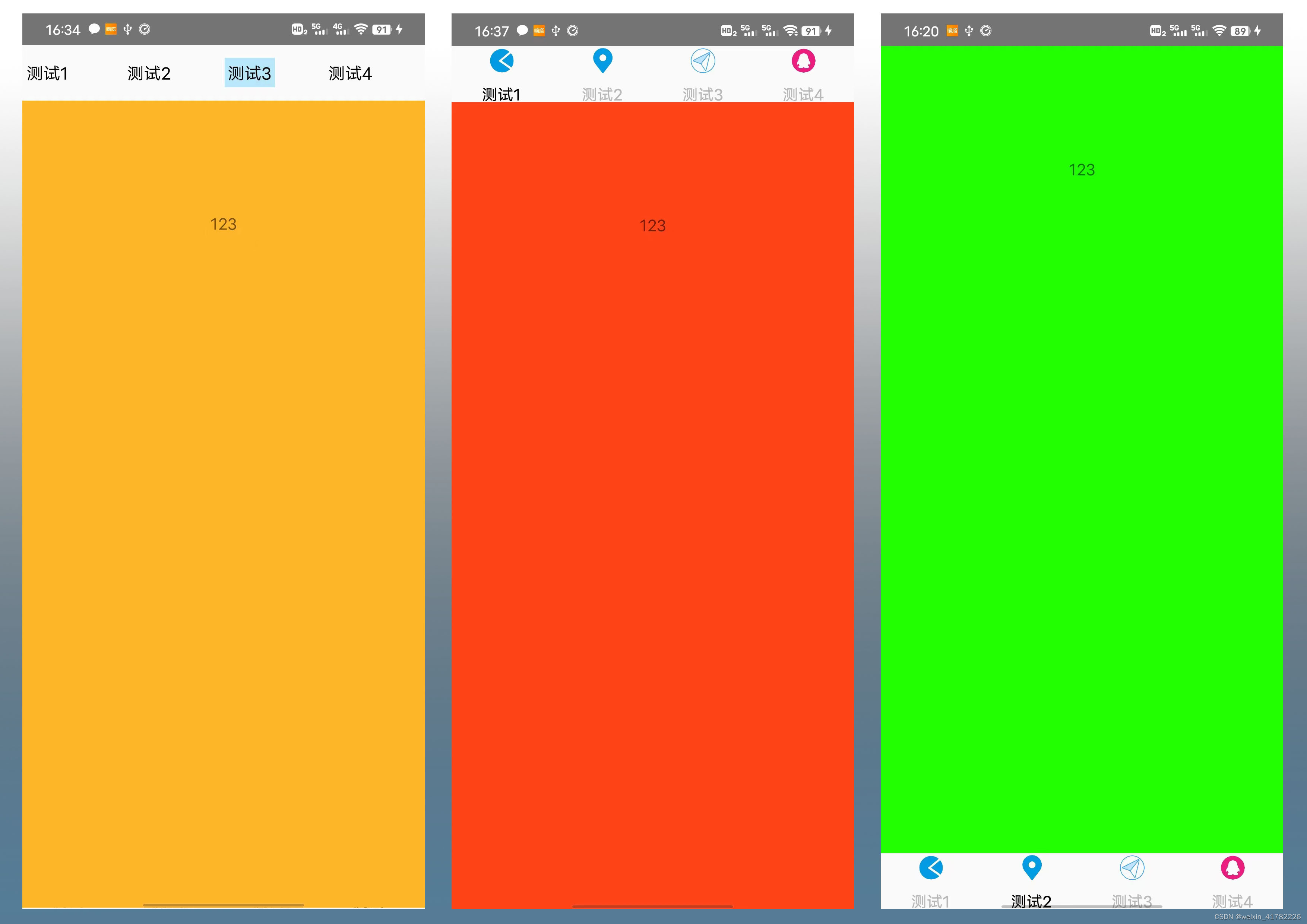
Task: Tap 测试4 label in right phone bottom bar
Action: point(1232,901)
